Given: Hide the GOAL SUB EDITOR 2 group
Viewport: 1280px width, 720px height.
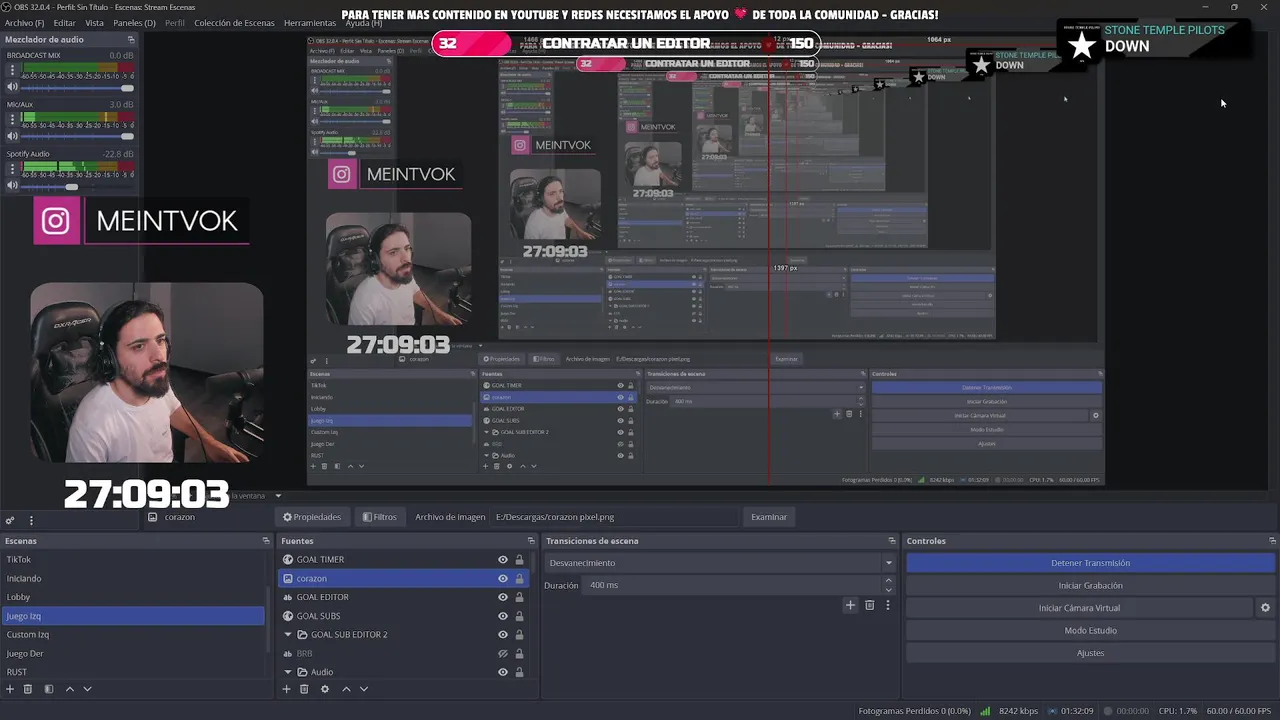Looking at the screenshot, I should point(503,634).
